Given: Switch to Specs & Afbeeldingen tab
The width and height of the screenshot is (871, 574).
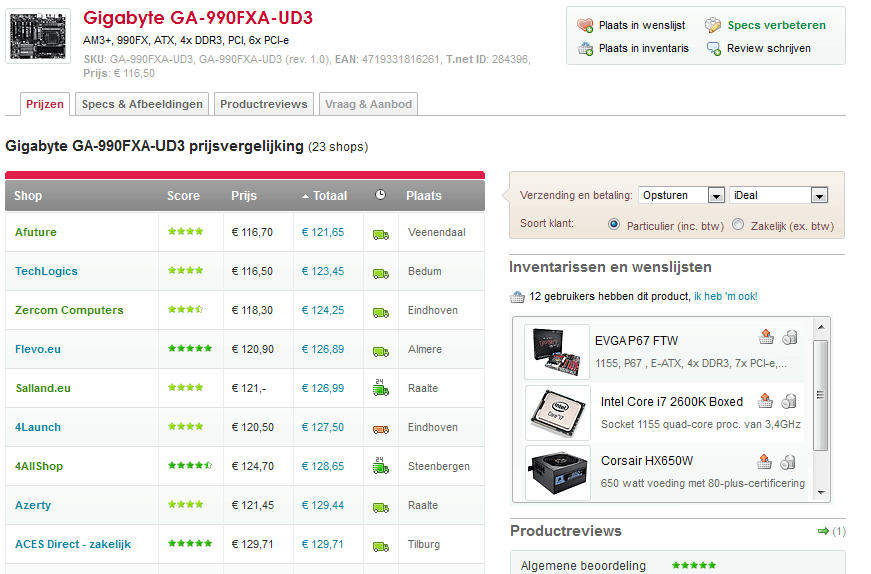Looking at the screenshot, I should coord(142,104).
